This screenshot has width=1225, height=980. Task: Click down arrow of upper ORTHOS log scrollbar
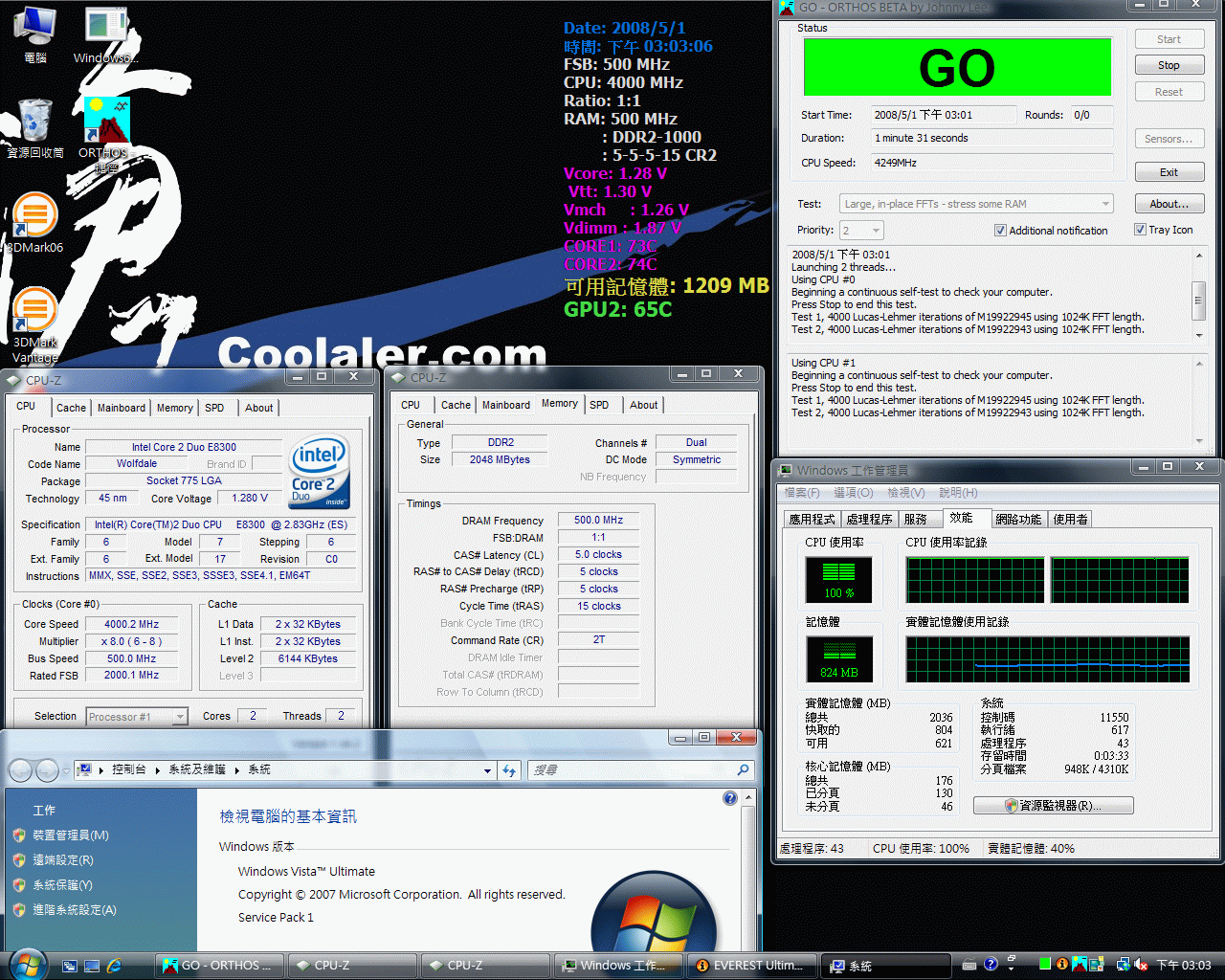(1198, 336)
